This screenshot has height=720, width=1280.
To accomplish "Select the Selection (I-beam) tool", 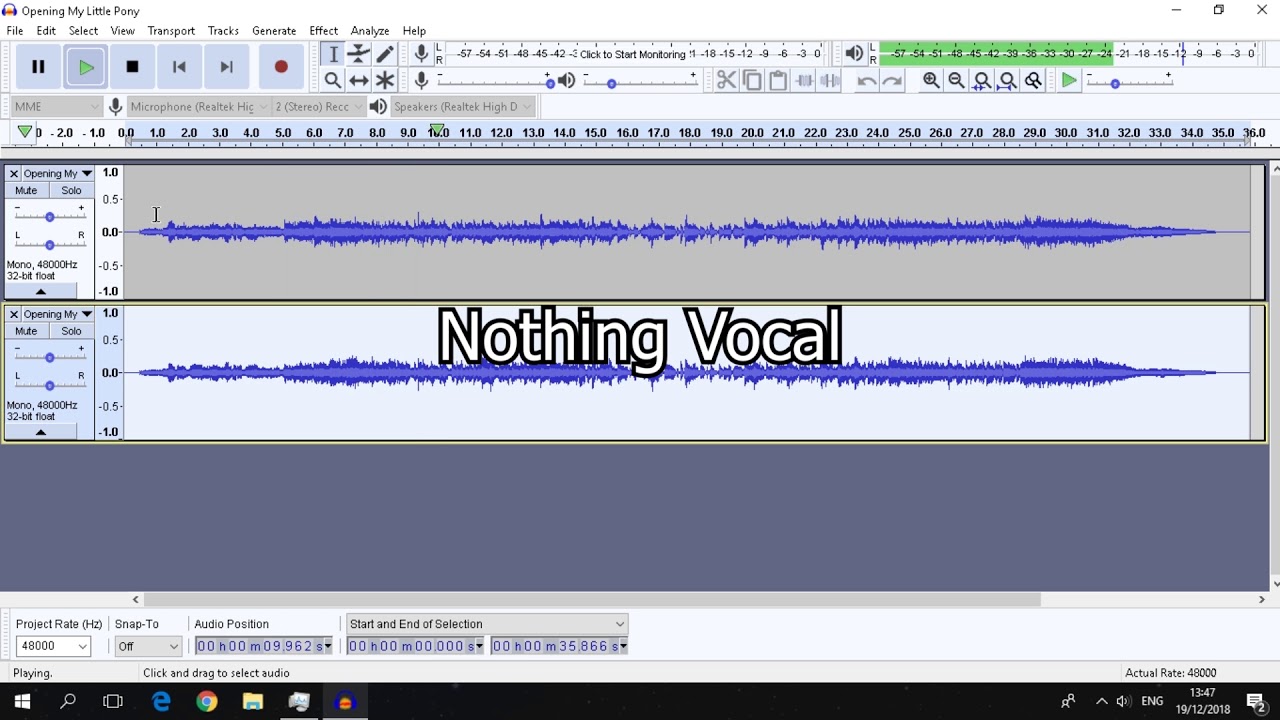I will (x=333, y=54).
